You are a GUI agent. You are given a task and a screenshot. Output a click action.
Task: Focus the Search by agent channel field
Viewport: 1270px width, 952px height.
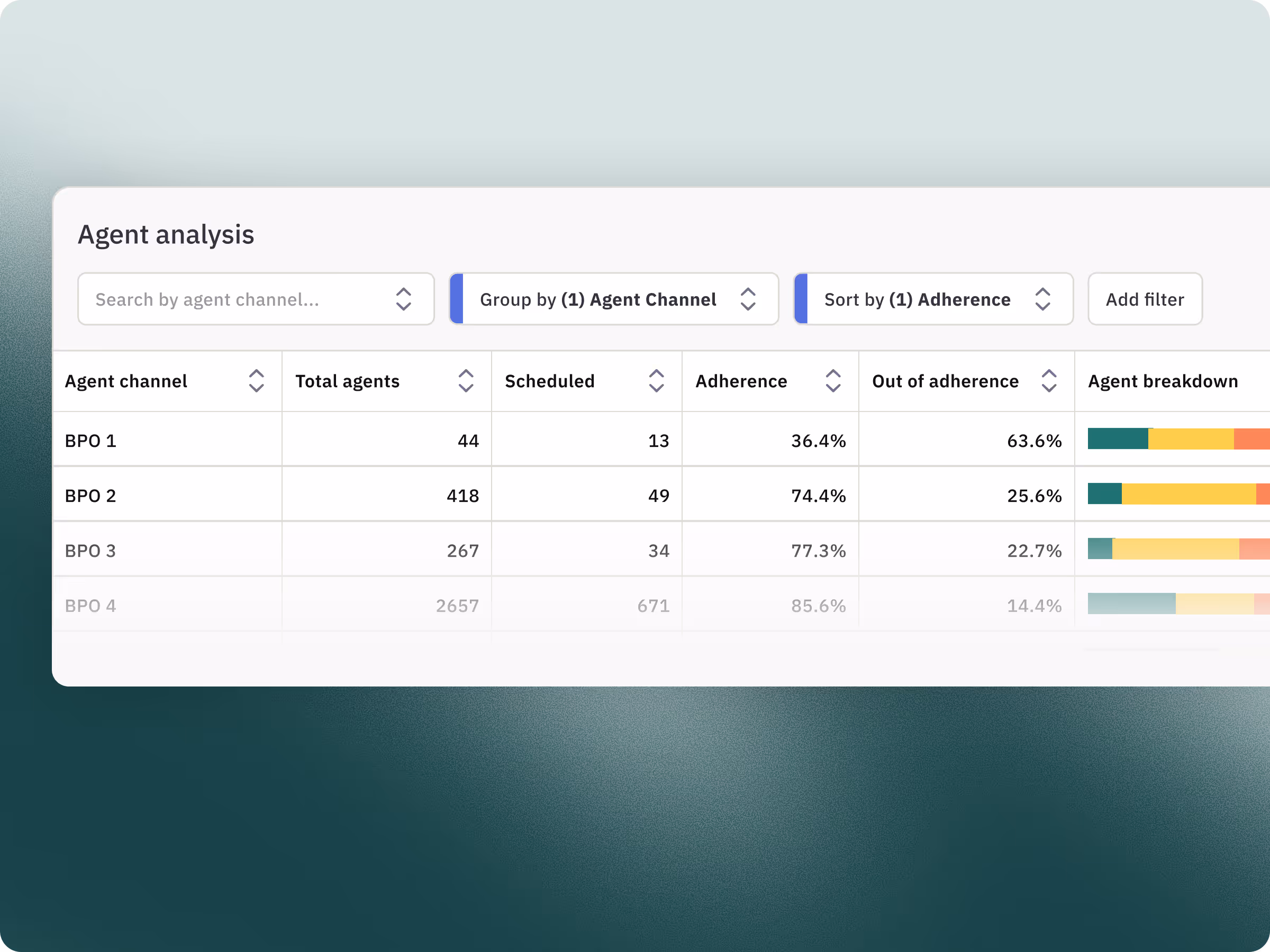[x=230, y=299]
